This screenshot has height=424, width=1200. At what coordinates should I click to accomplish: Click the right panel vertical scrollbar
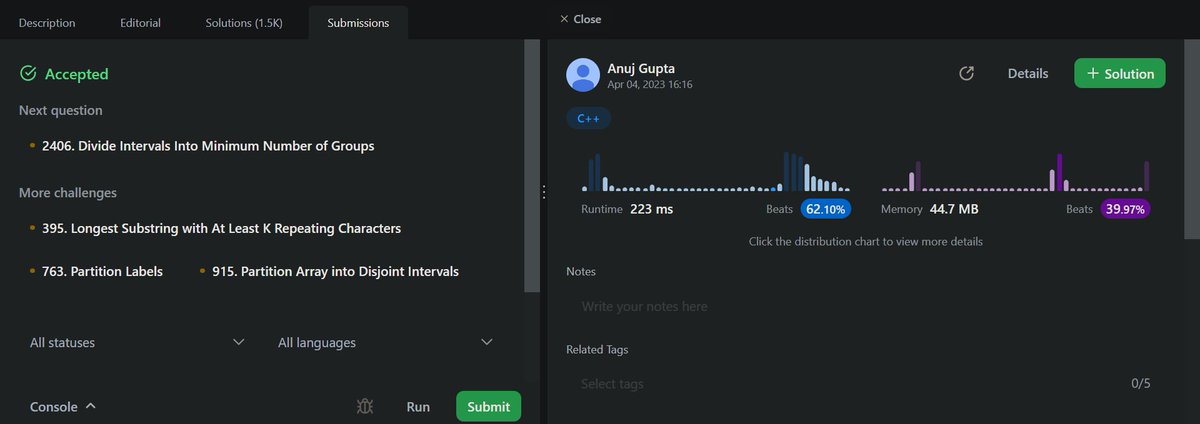[1192, 140]
